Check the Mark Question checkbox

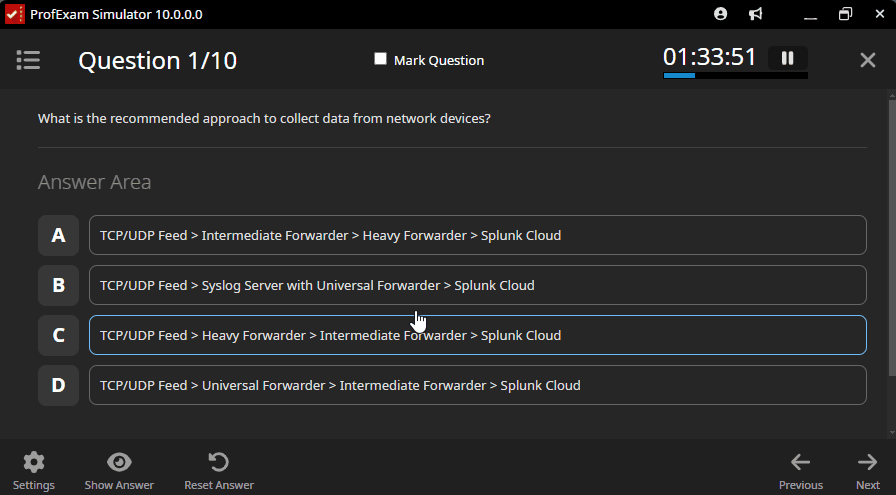(x=380, y=59)
